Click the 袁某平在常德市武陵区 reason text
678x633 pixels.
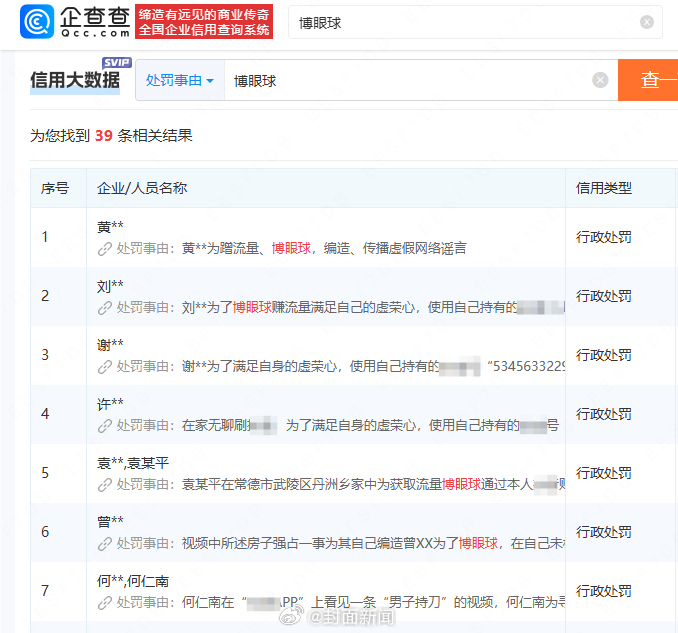point(374,485)
